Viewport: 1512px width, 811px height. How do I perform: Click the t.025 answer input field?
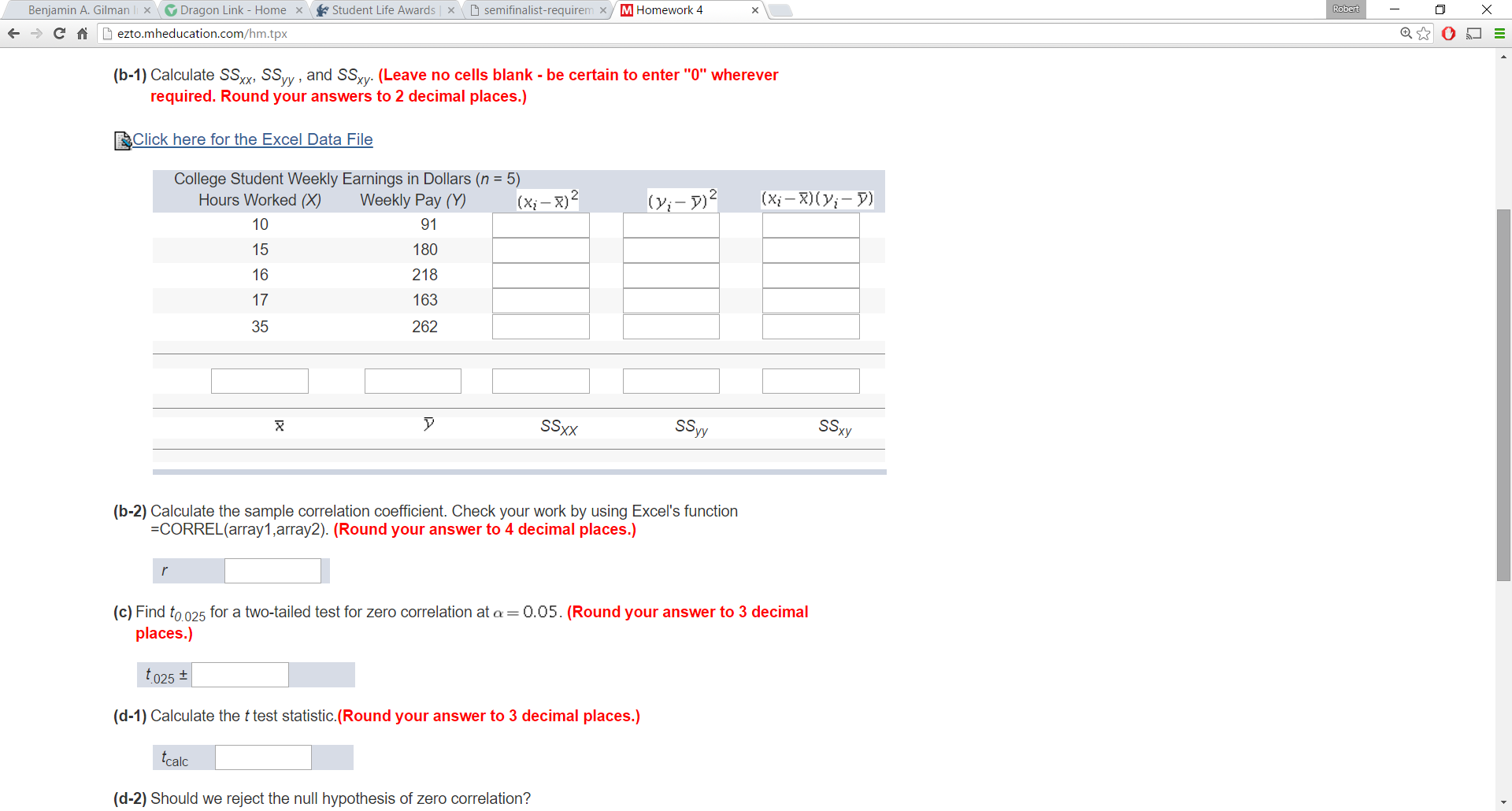[x=240, y=675]
